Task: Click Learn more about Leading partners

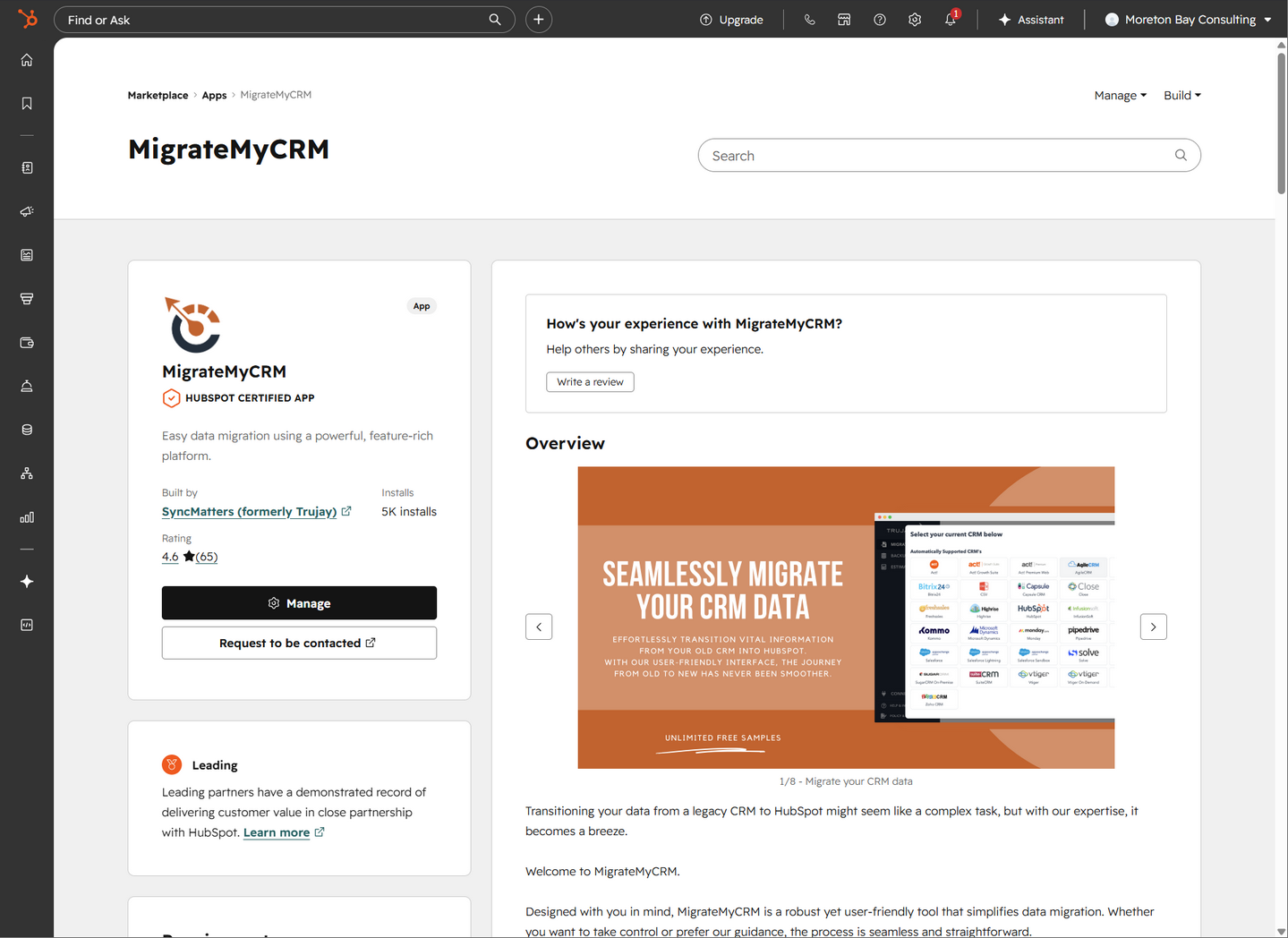Action: point(277,832)
